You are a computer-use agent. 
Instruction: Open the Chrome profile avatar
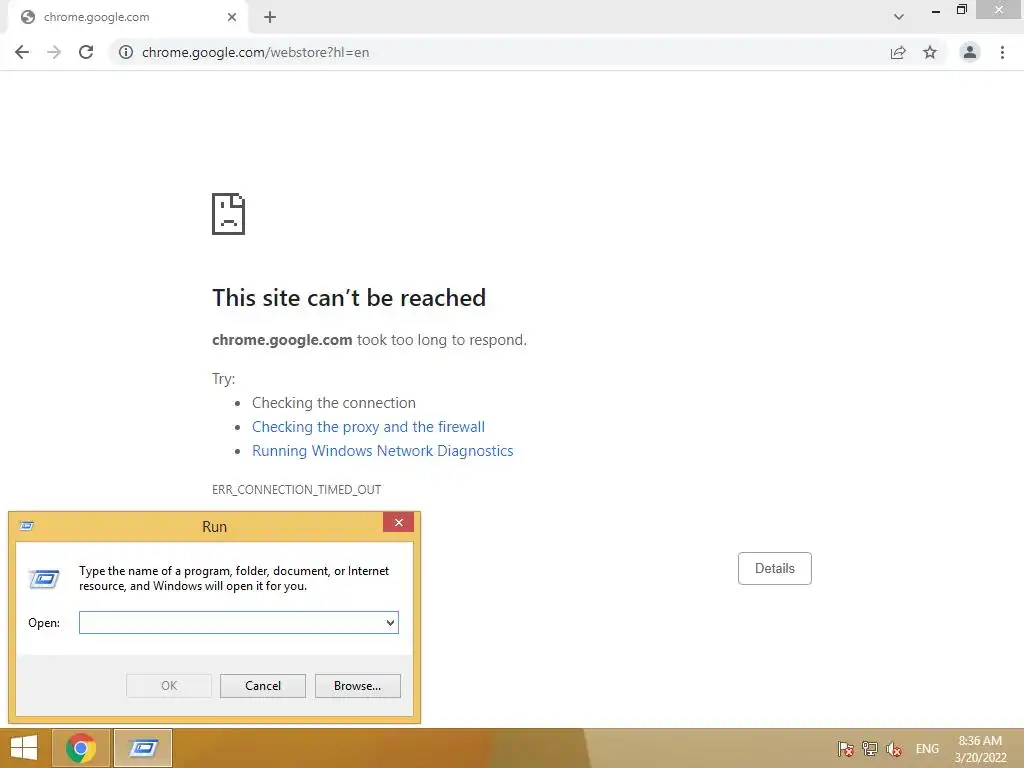[x=970, y=52]
